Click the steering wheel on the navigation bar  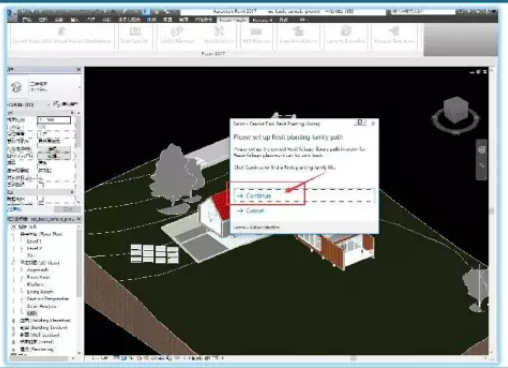(482, 150)
